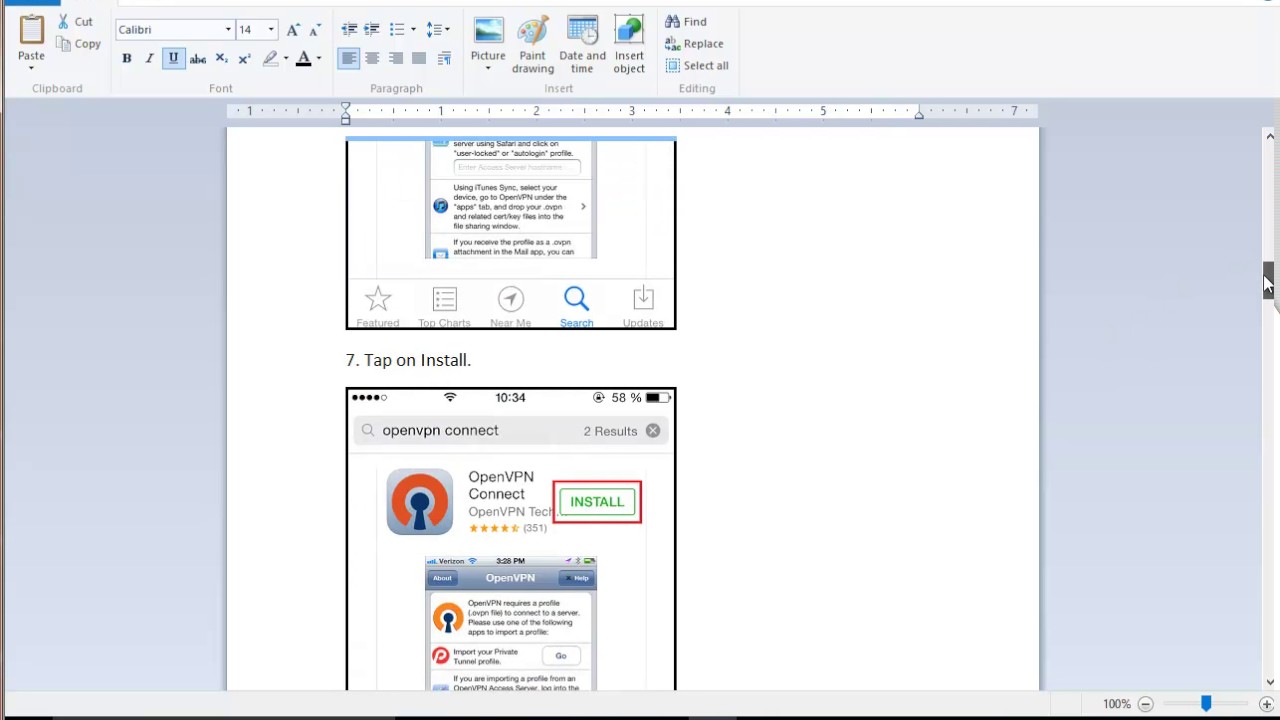
Task: Justify the paragraph text
Action: point(419,59)
